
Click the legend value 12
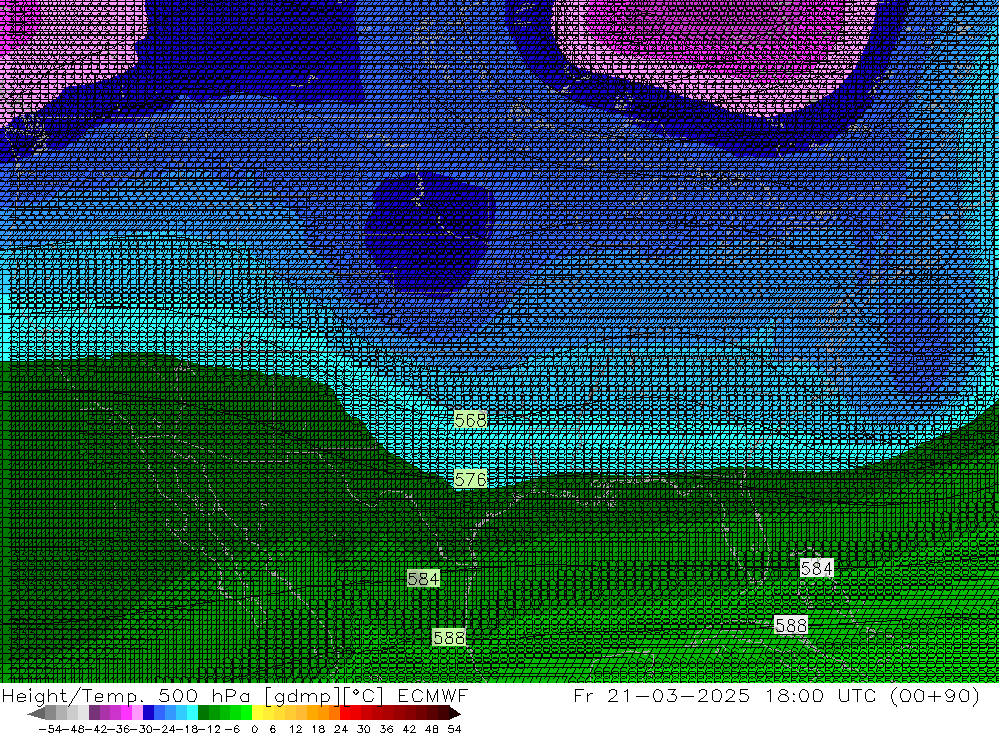295,729
